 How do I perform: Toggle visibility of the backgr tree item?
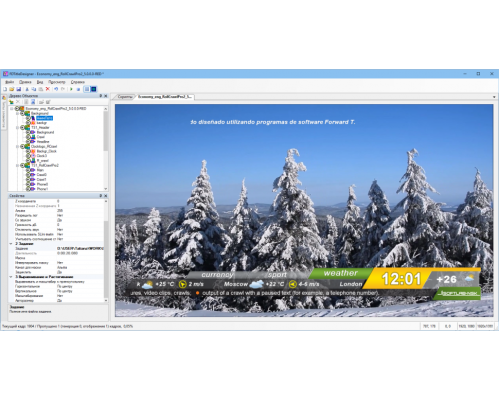click(28, 123)
